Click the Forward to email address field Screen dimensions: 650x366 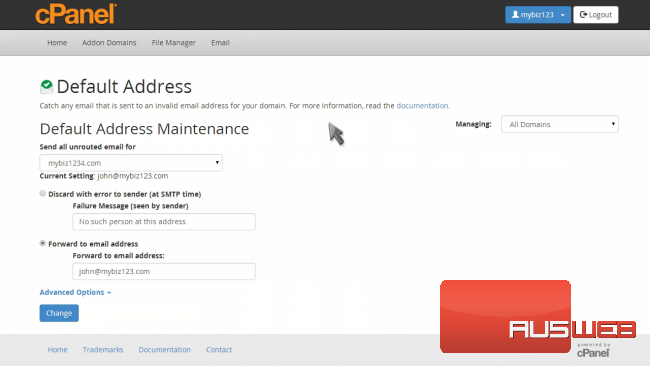point(164,271)
